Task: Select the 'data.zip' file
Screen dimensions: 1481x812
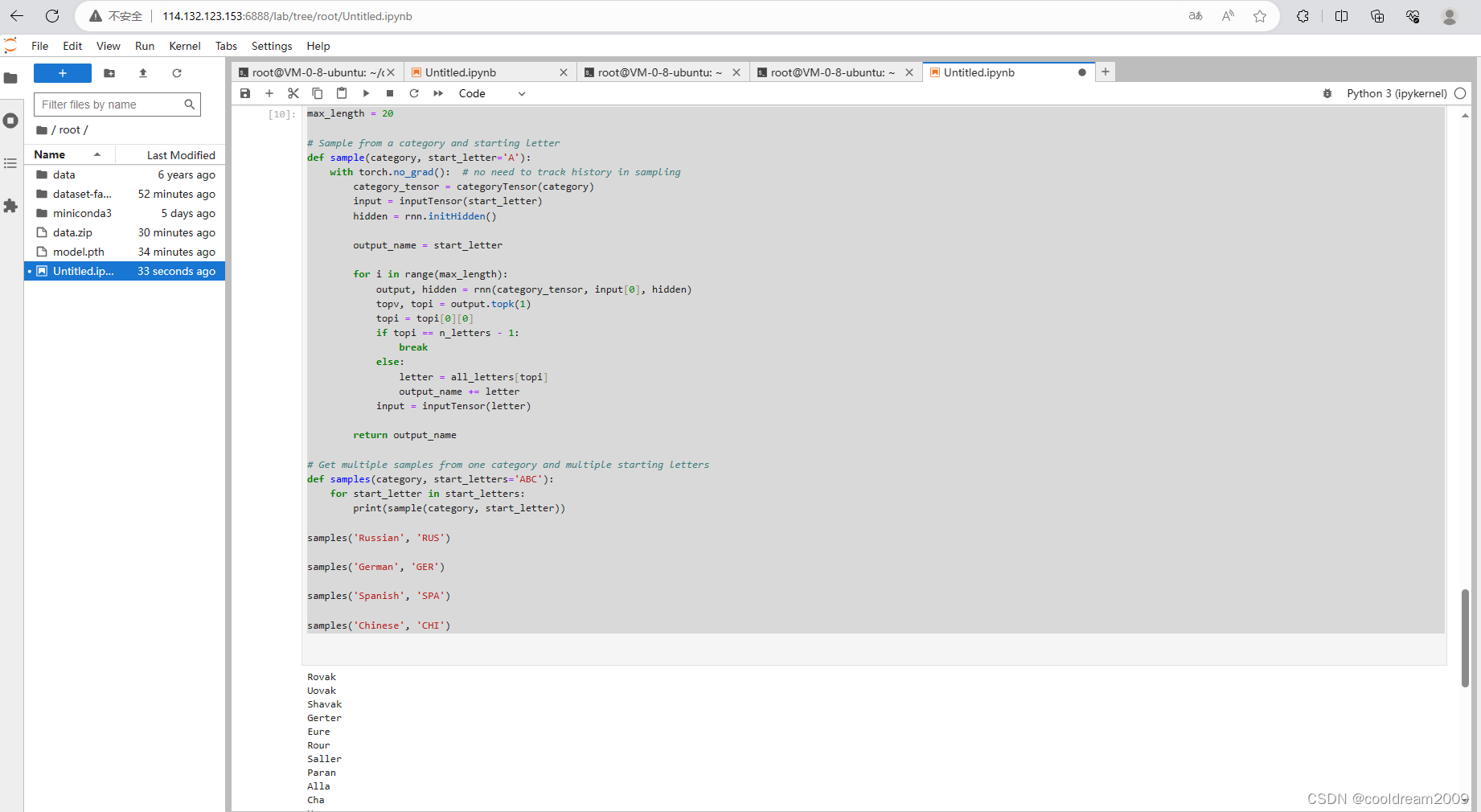Action: coord(125,232)
